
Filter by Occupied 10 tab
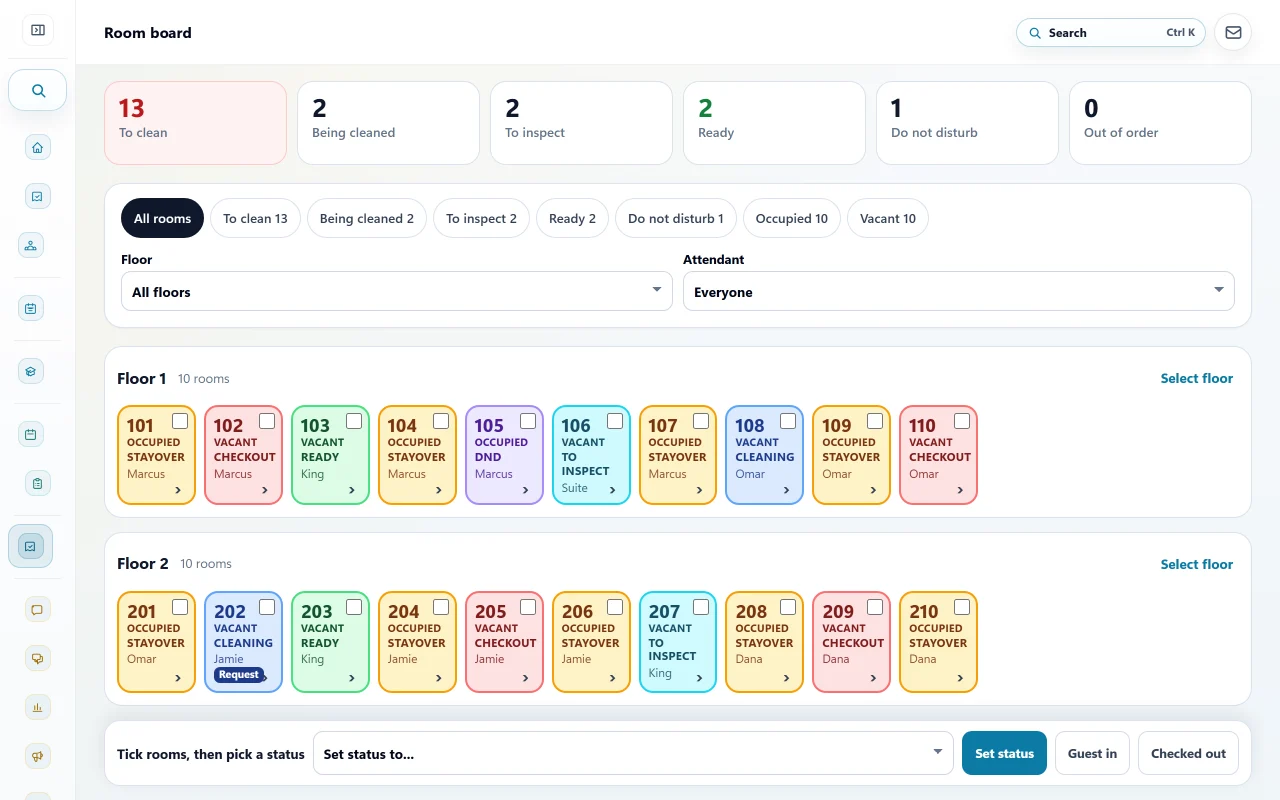pyautogui.click(x=792, y=218)
